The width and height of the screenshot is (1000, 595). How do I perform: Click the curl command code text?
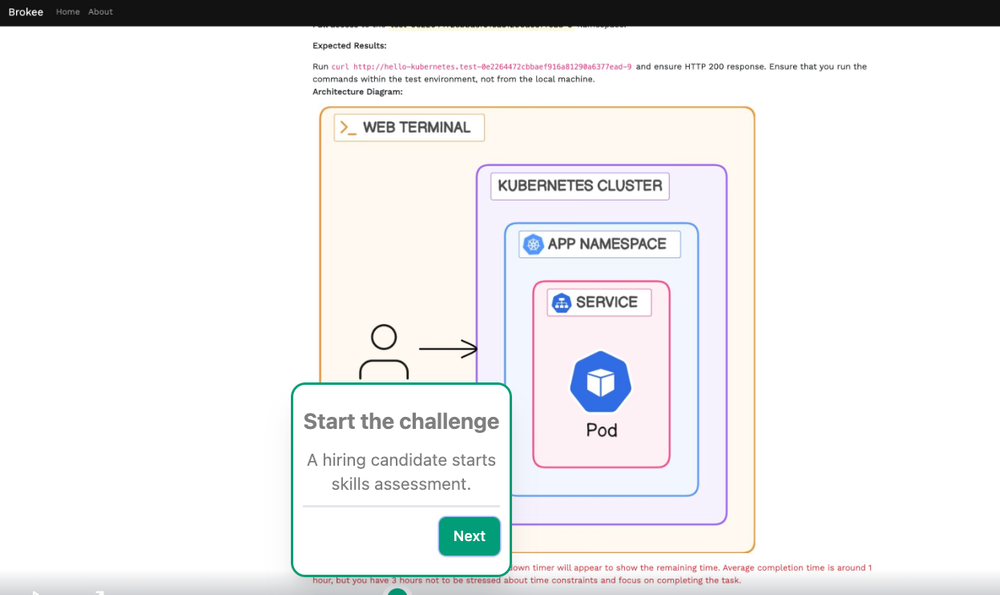pyautogui.click(x=482, y=66)
